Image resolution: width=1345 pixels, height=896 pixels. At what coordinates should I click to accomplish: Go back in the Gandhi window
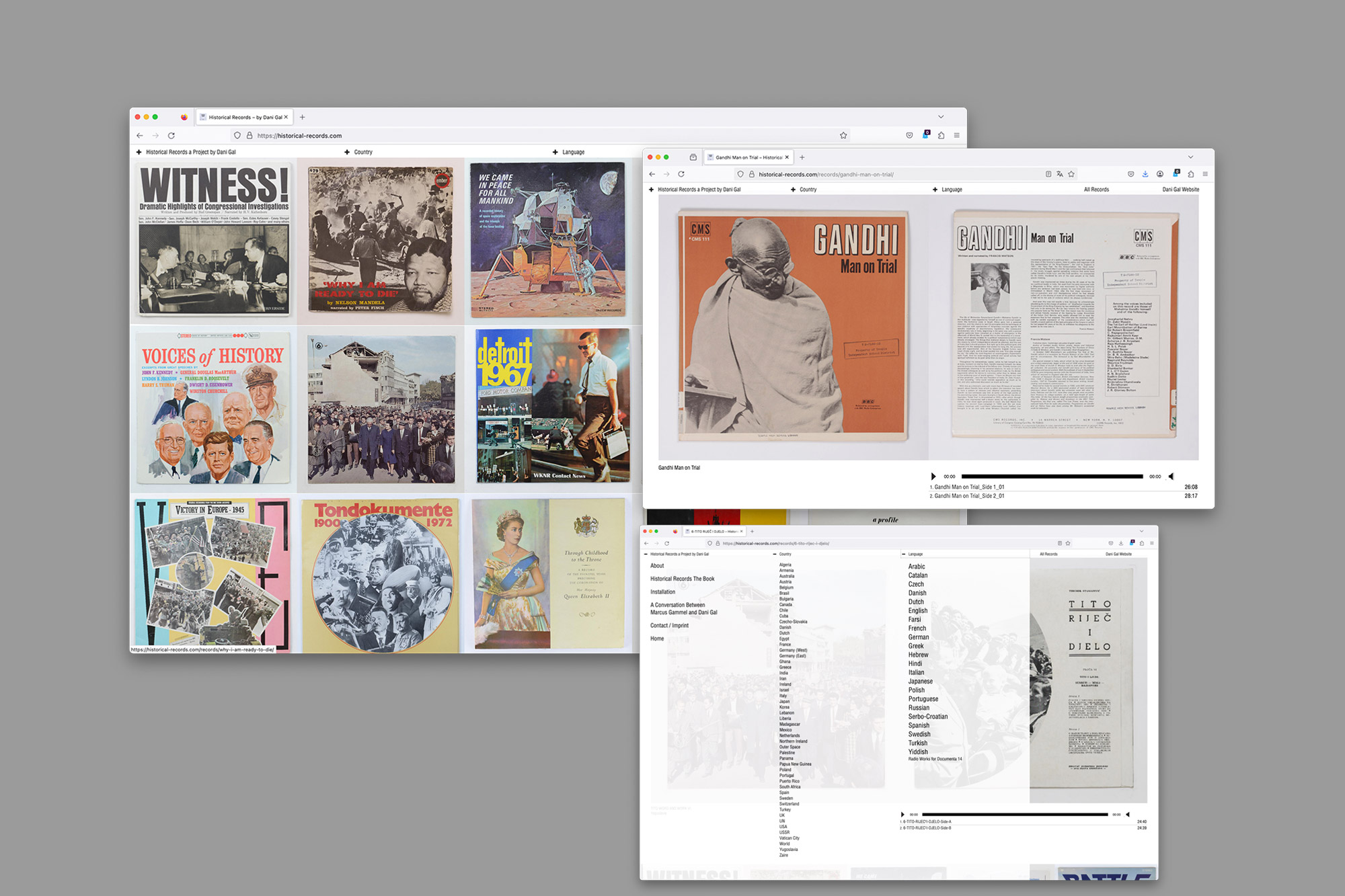652,174
